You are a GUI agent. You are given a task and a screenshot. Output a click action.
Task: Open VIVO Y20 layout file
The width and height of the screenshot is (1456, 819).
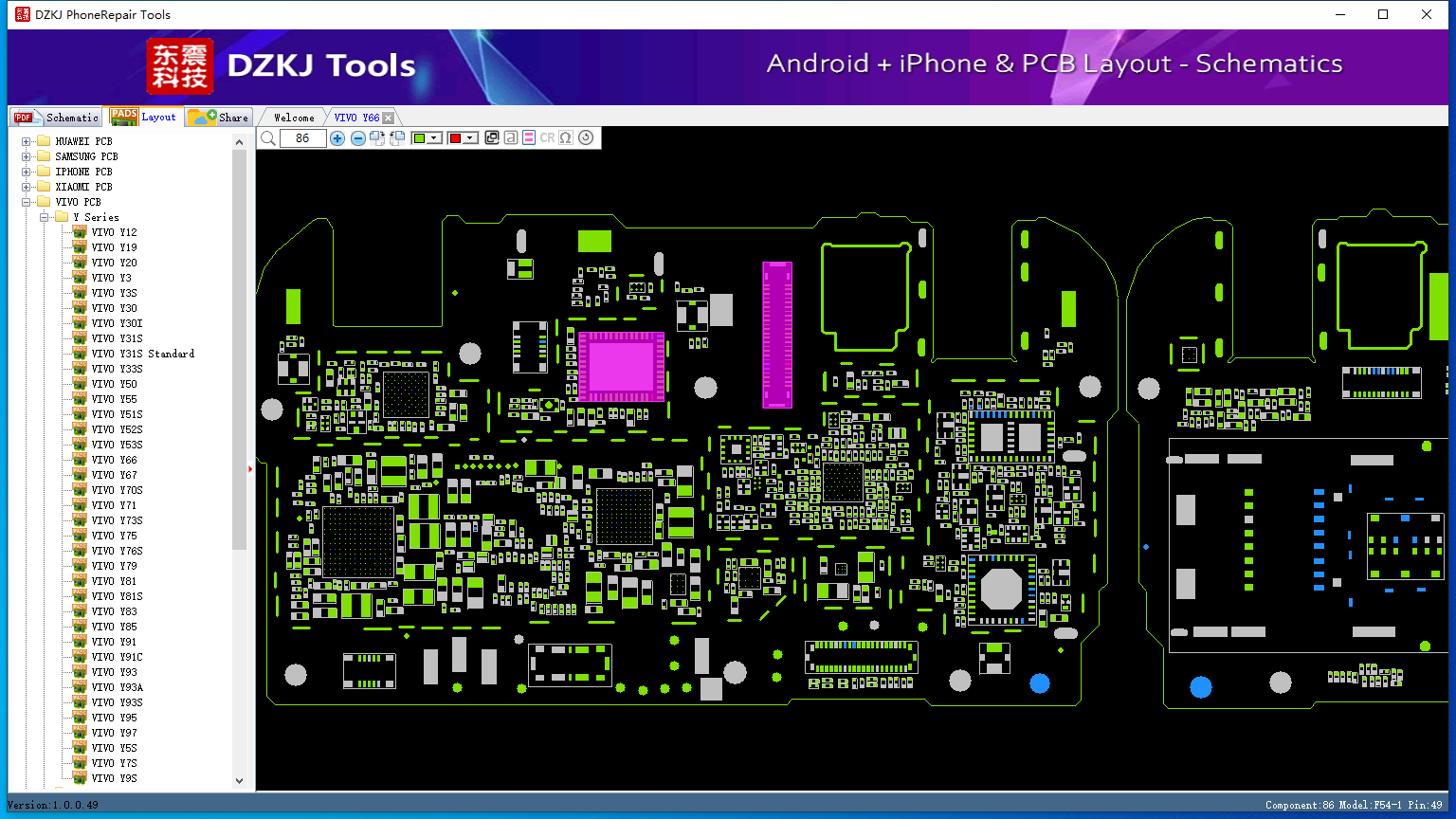(x=114, y=263)
